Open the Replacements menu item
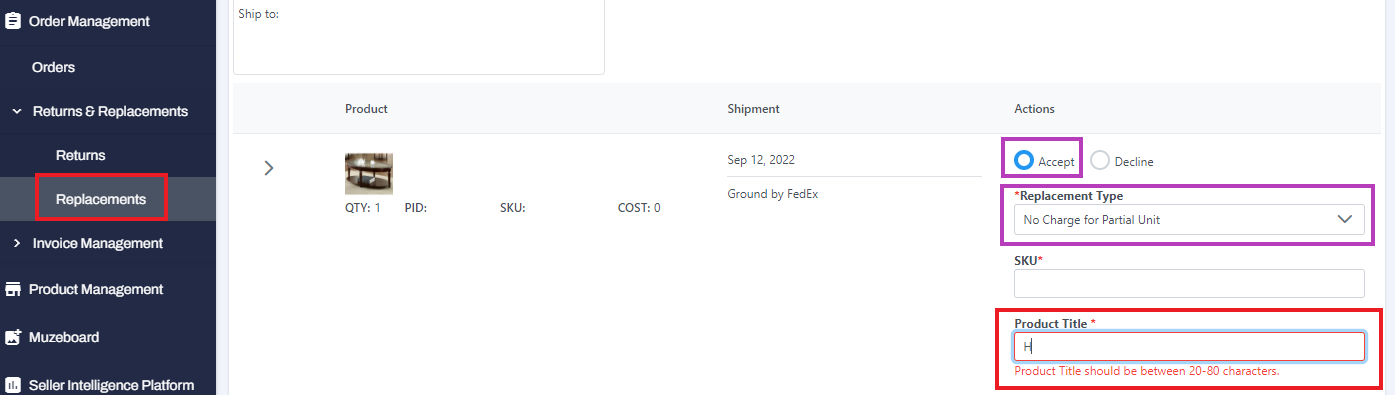The image size is (1395, 395). click(101, 199)
